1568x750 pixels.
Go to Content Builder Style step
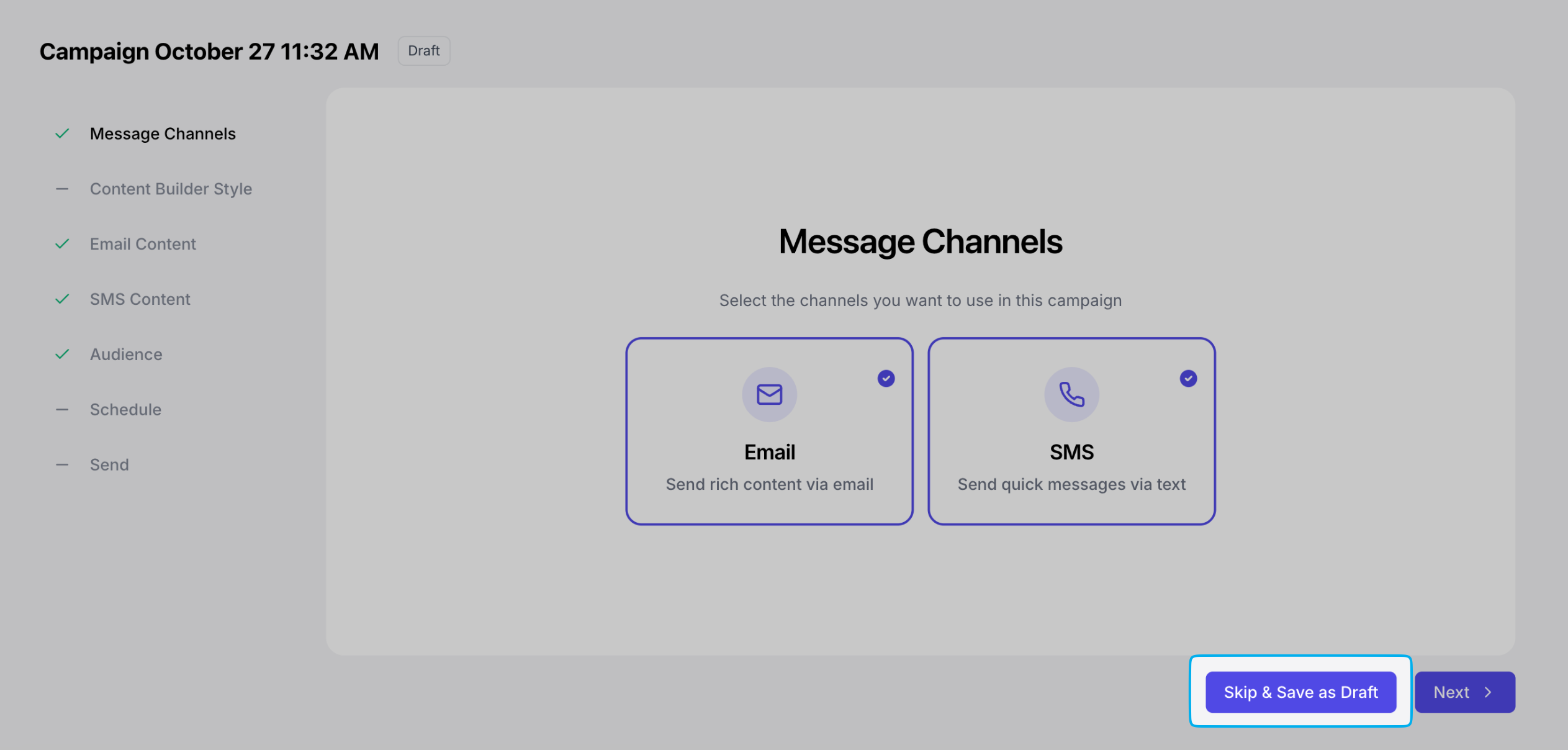pos(171,189)
